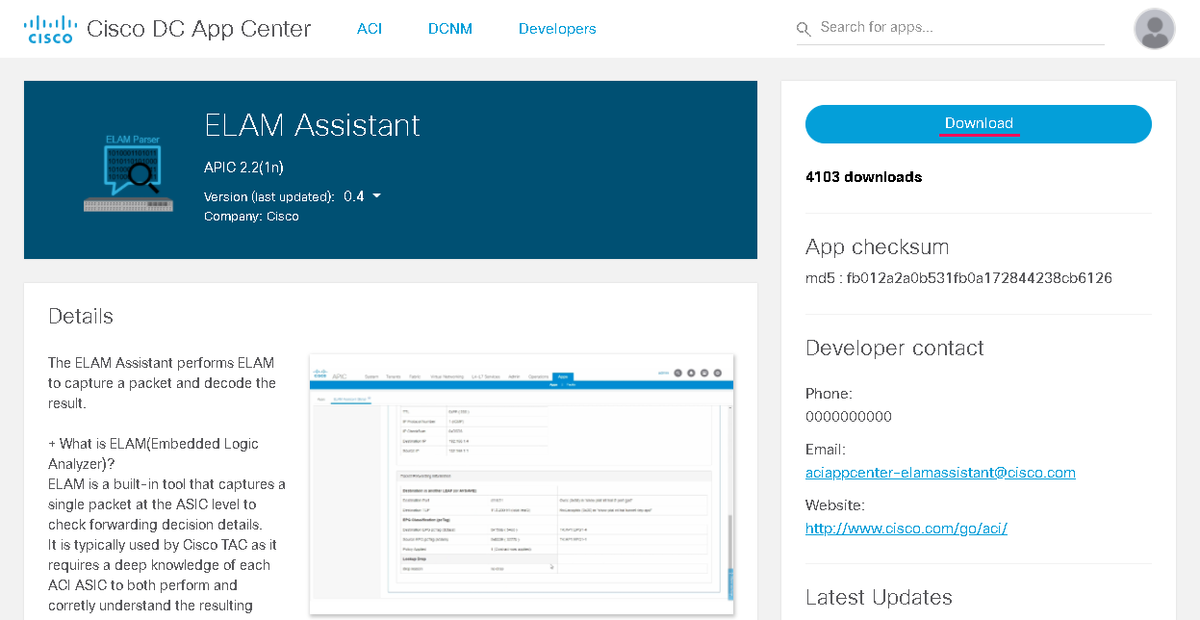Open the APIC screenshot thumbnail in Details
1200x620 pixels.
522,482
